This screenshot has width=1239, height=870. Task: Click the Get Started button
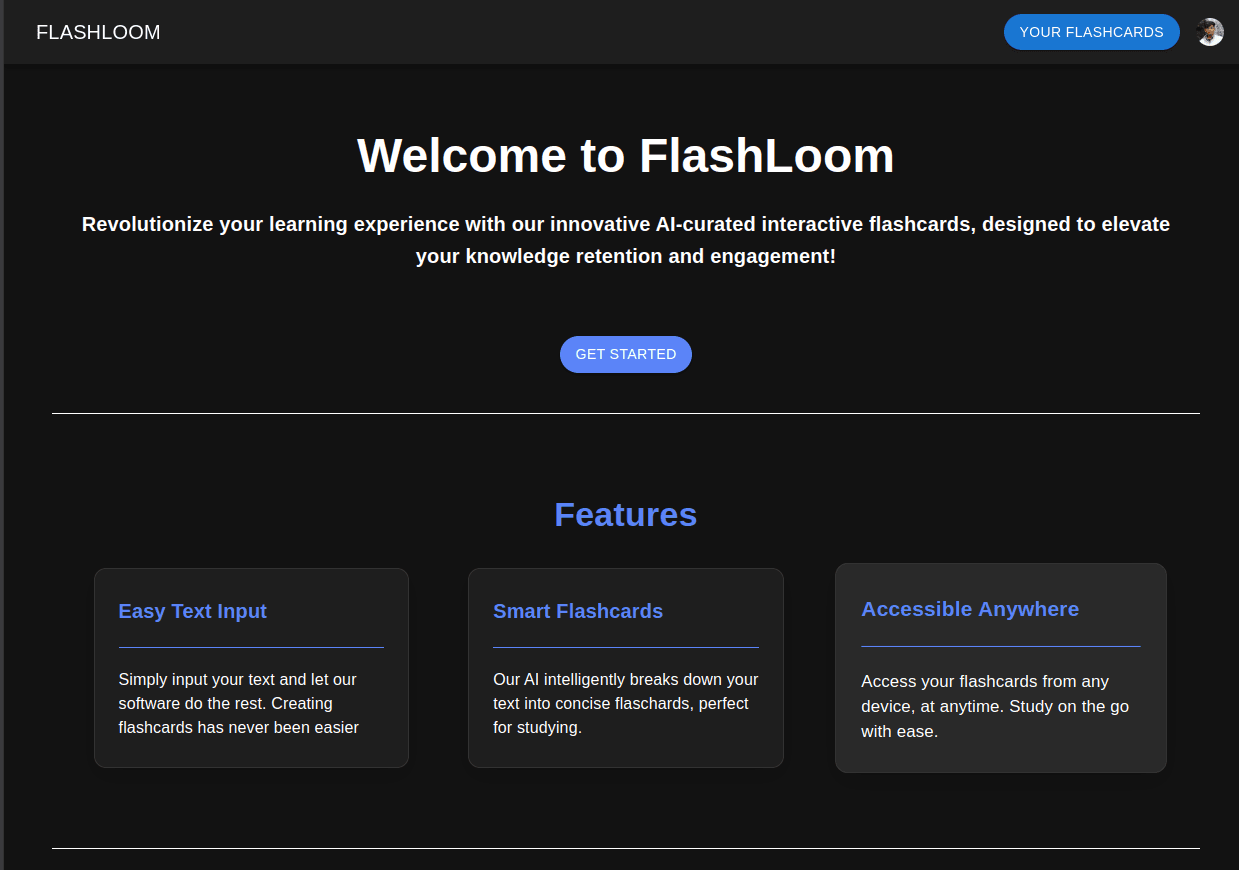pos(626,354)
